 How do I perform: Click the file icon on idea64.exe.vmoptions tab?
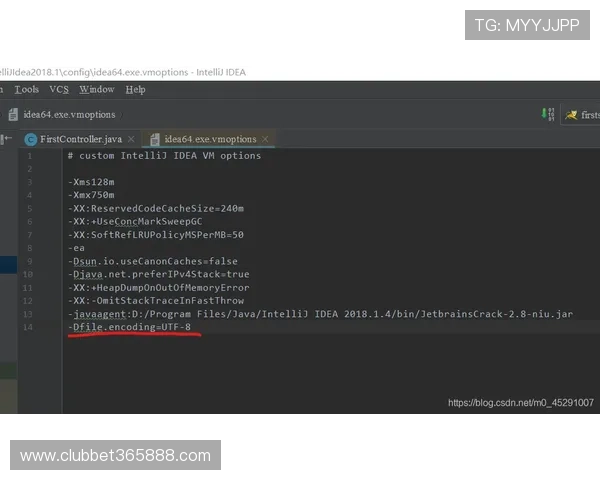[x=155, y=139]
